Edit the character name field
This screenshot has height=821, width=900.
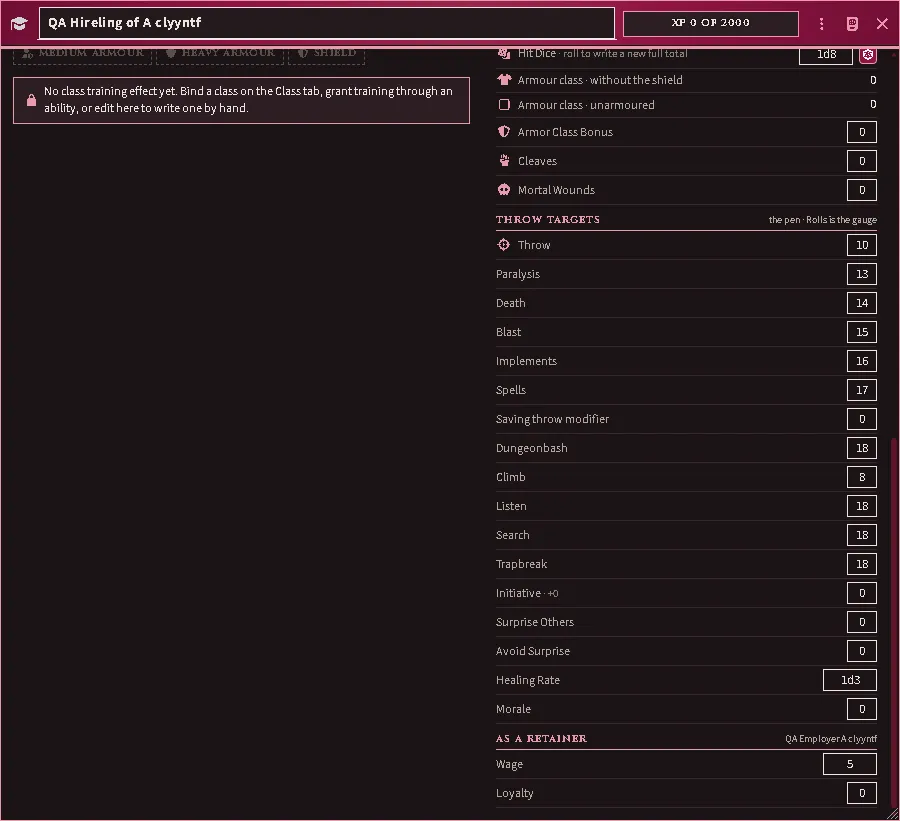327,24
